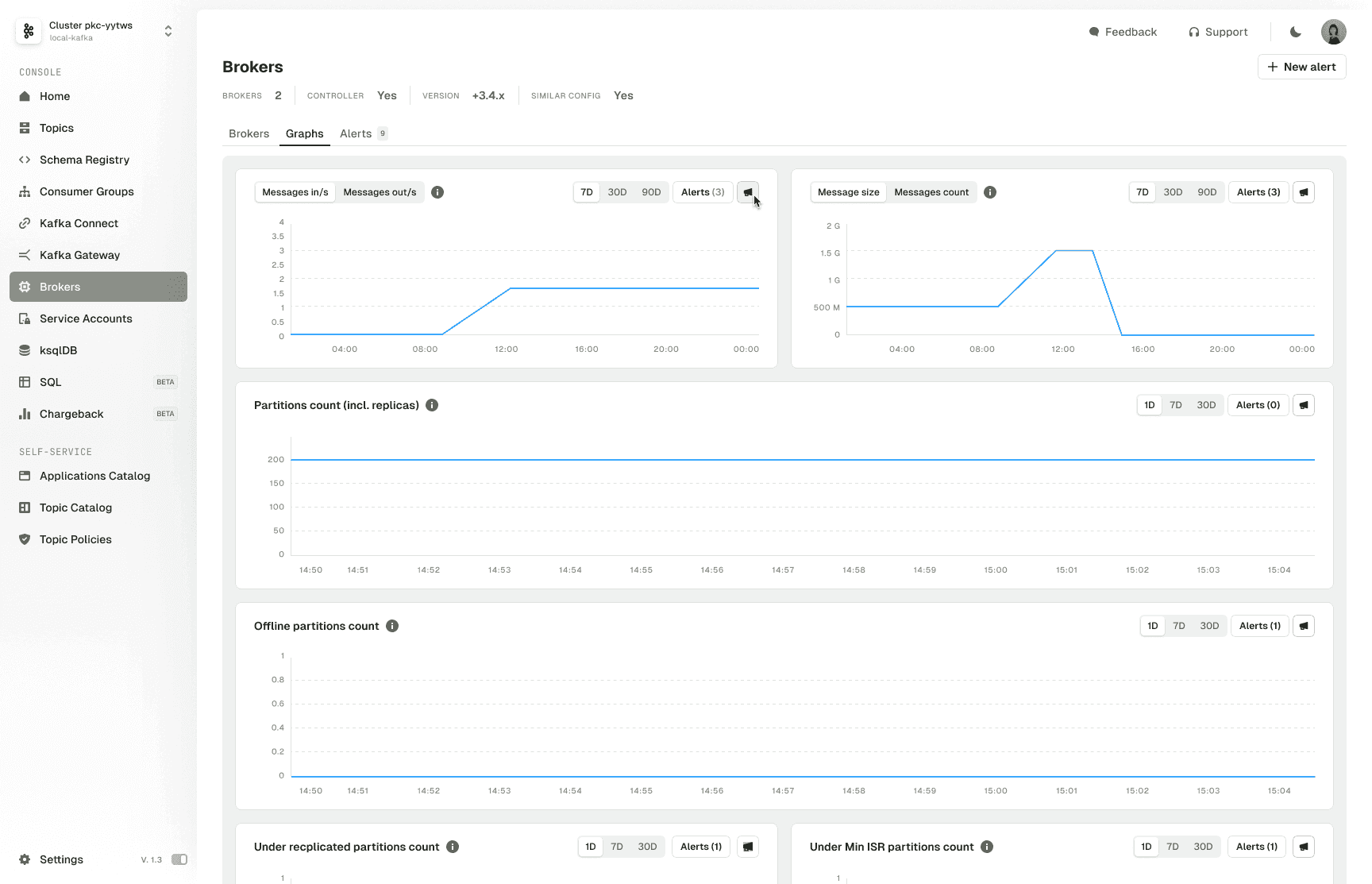Click the megaphone icon on Messages in/s chart

pyautogui.click(x=747, y=192)
